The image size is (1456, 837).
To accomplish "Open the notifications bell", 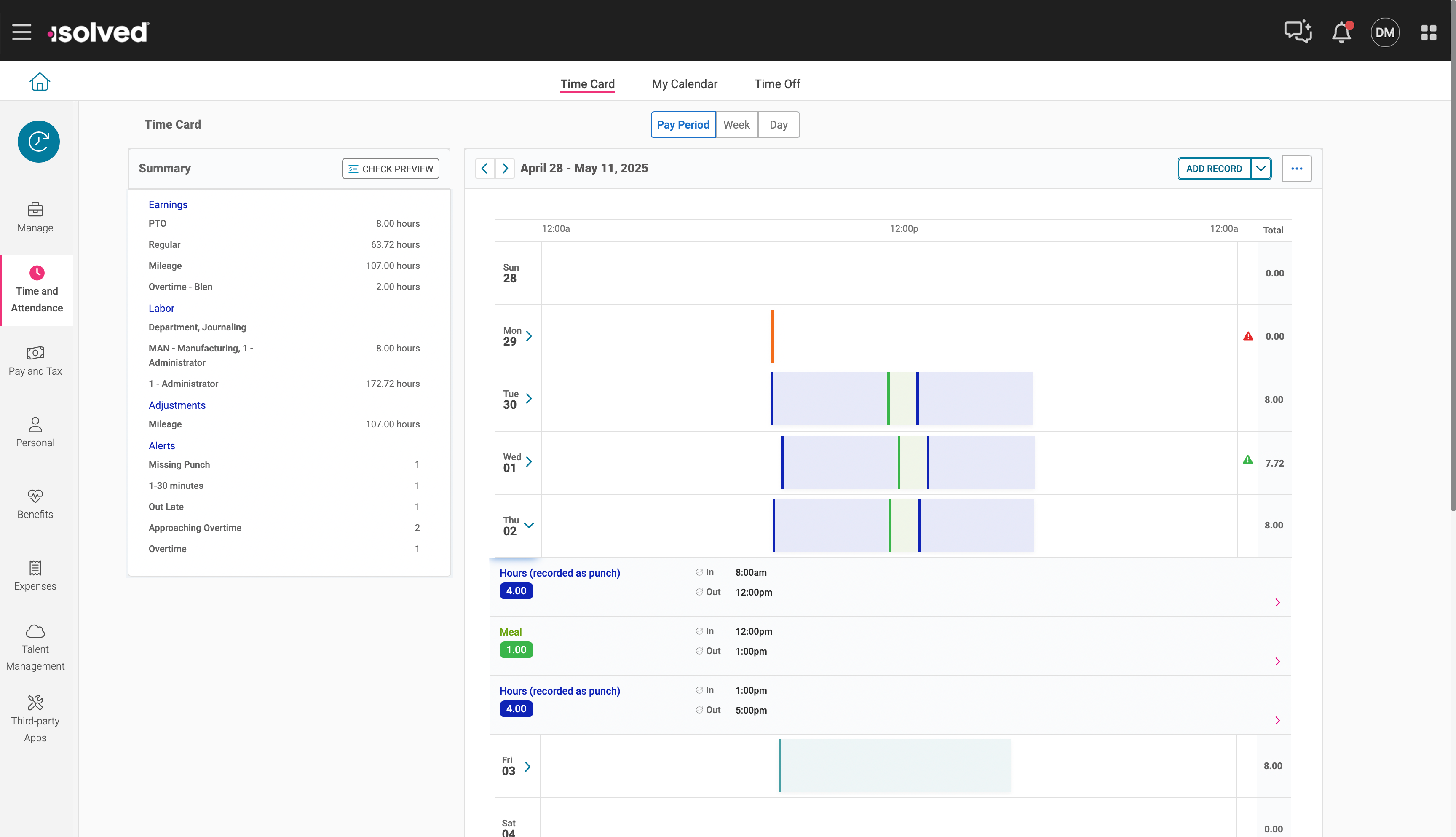I will pos(1342,32).
